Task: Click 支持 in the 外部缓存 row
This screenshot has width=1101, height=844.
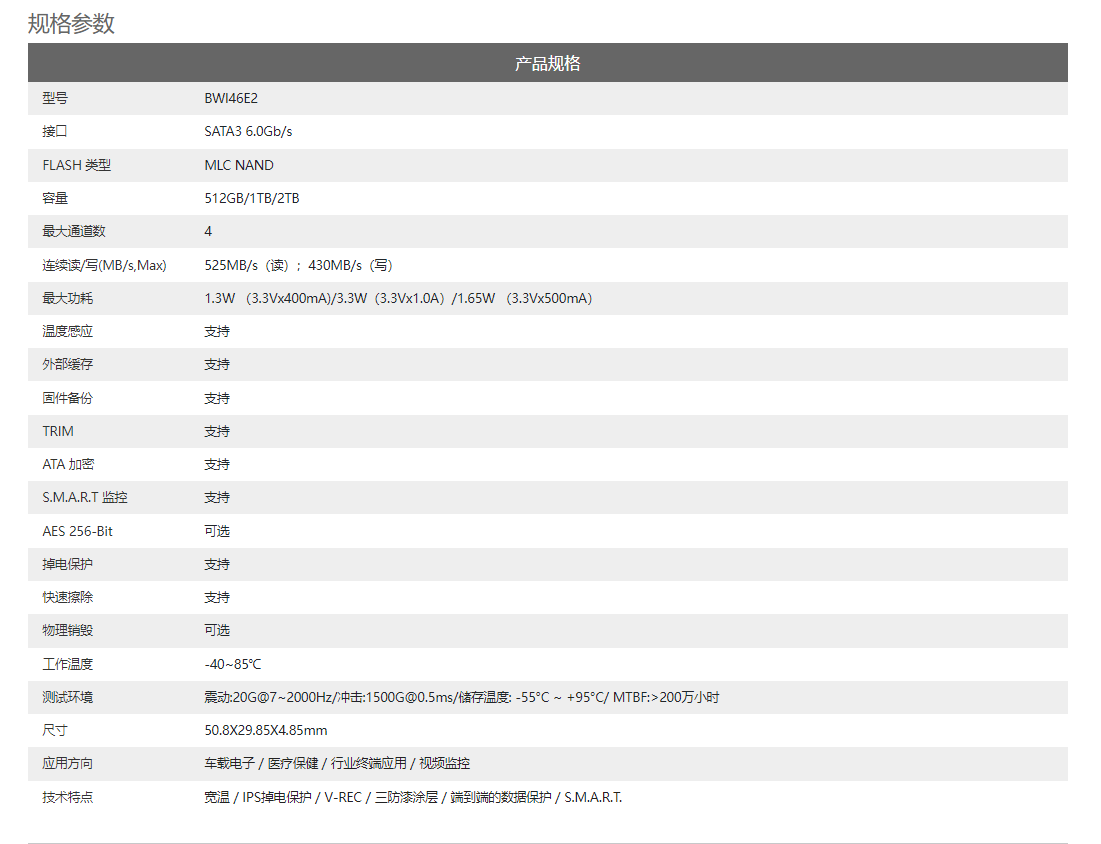Action: pos(217,364)
